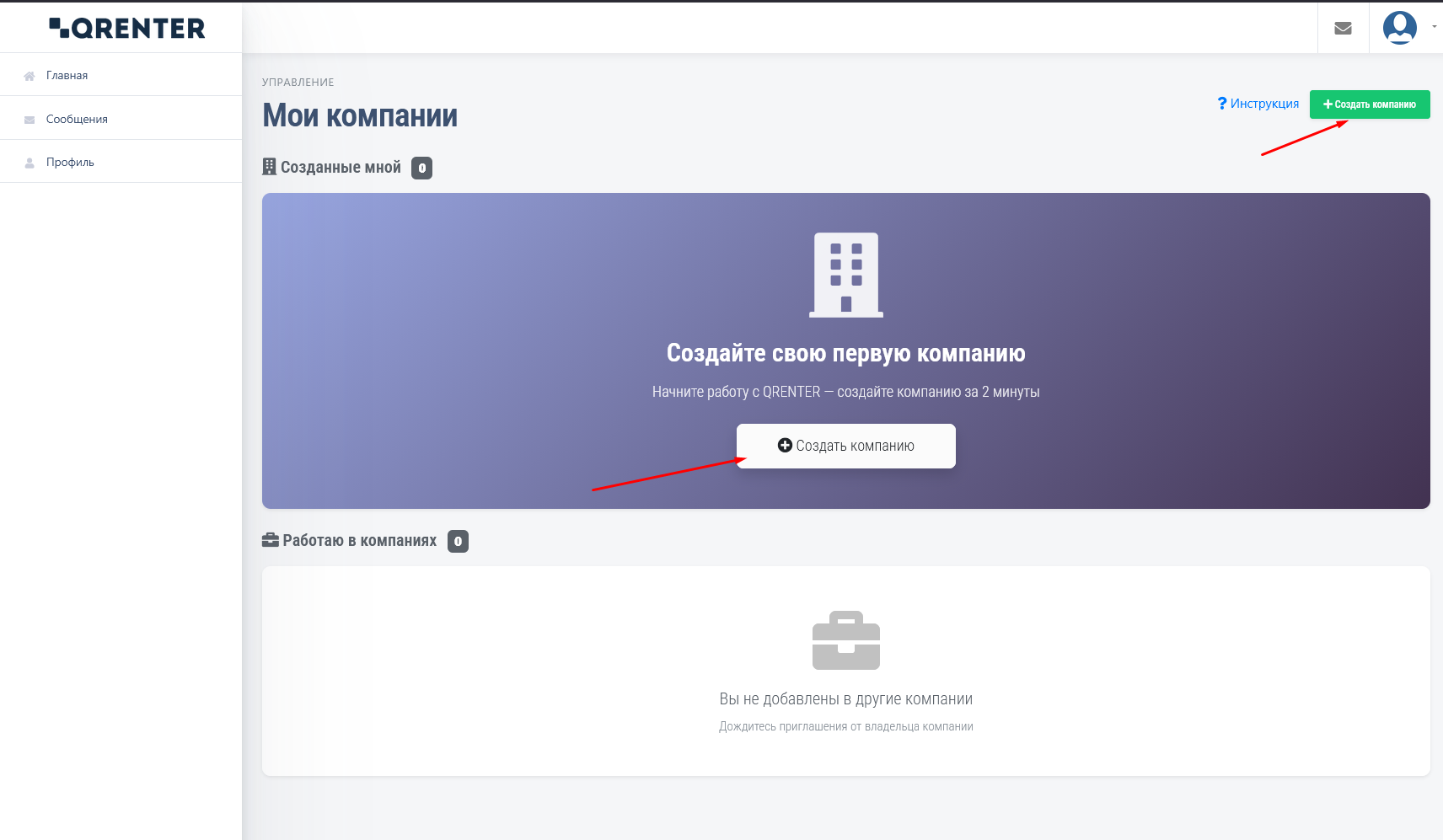Click the large building icon in banner
The image size is (1443, 840).
pyautogui.click(x=845, y=275)
